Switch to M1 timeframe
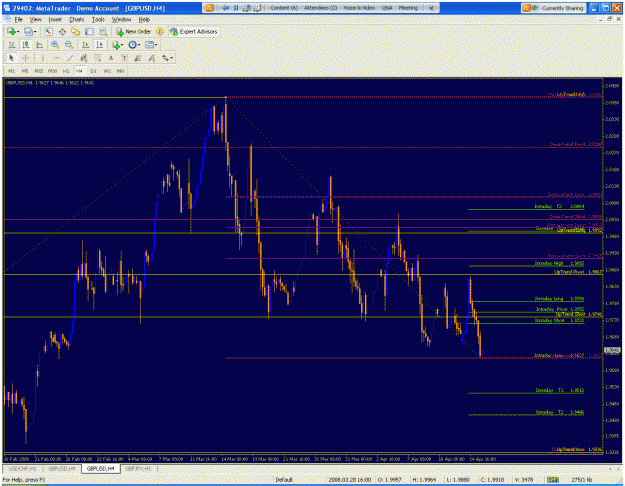The image size is (625, 486). point(12,71)
